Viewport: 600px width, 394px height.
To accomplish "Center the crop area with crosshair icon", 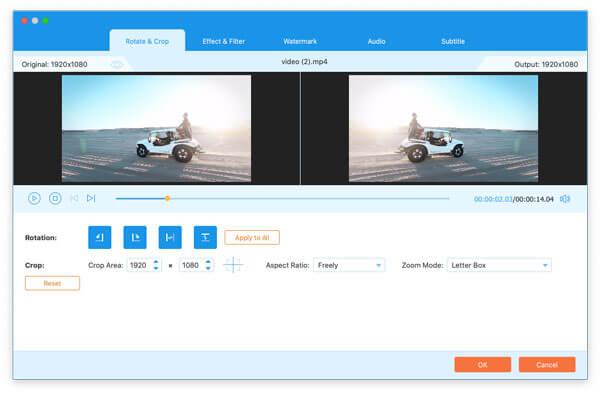I will [233, 265].
